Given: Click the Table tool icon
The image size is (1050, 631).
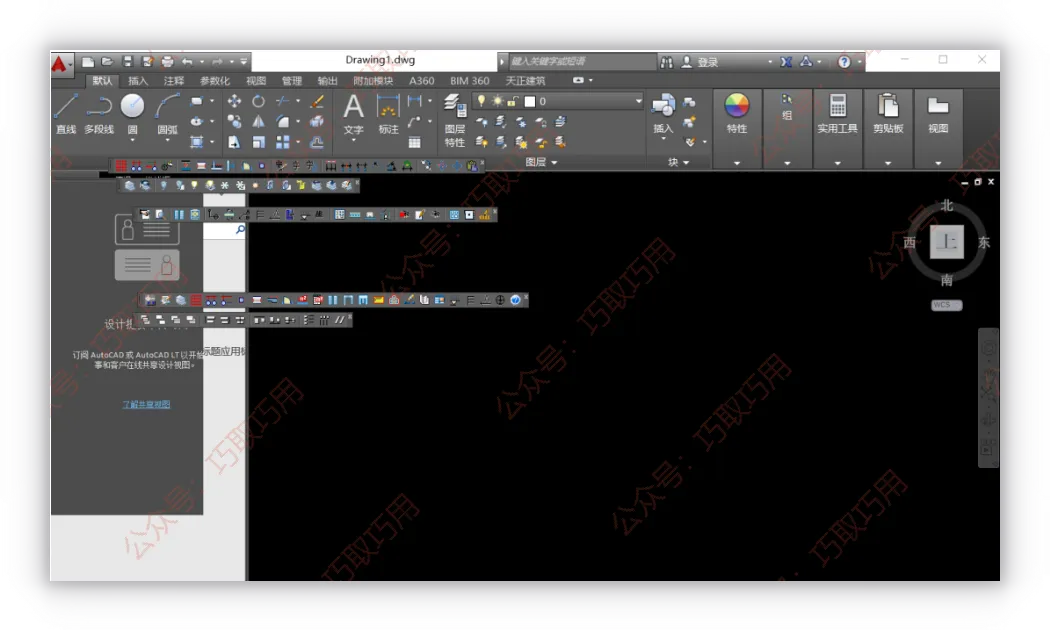Looking at the screenshot, I should [415, 142].
